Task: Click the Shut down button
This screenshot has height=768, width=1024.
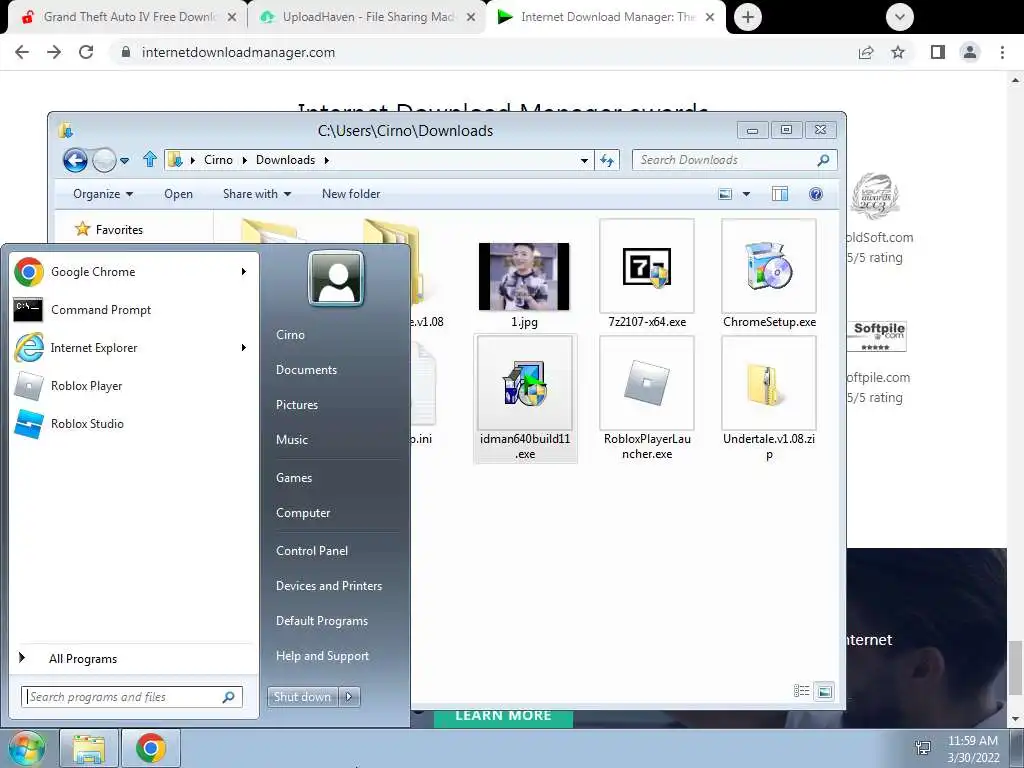Action: tap(302, 697)
